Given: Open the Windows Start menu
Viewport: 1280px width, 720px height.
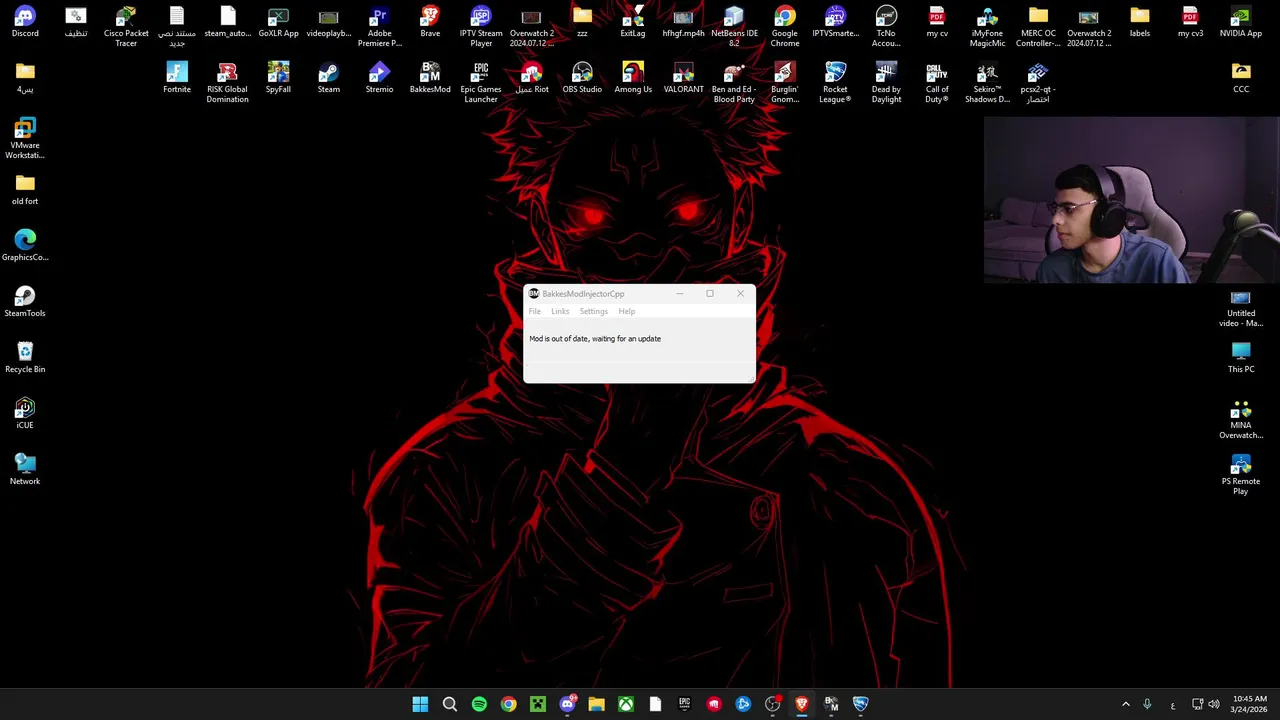Looking at the screenshot, I should (x=420, y=704).
